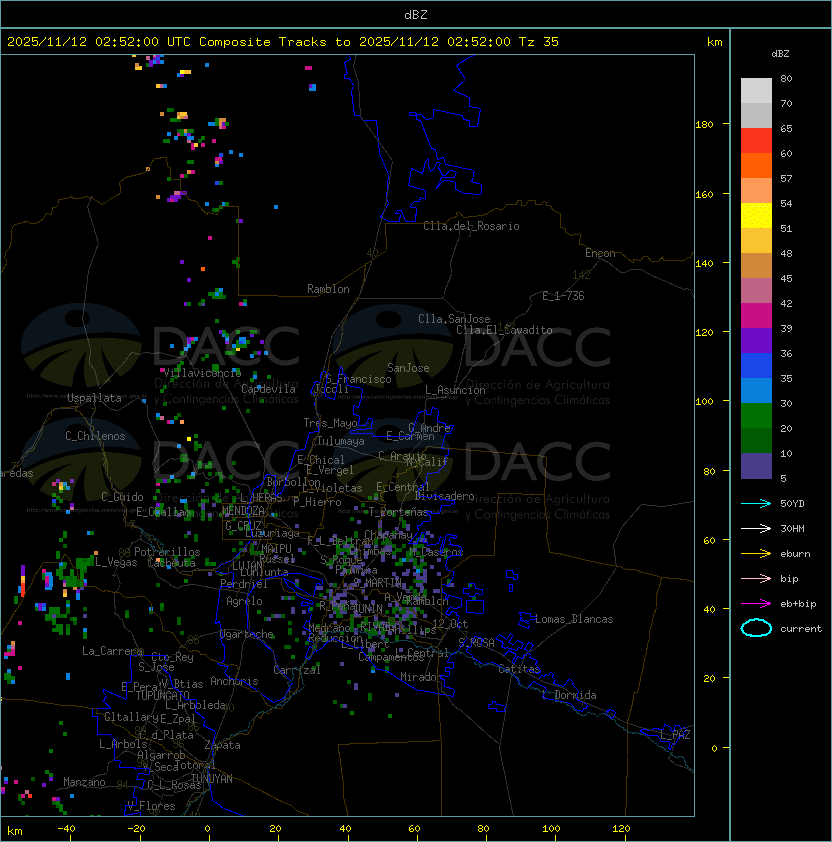Click the 'Encon' map label
The width and height of the screenshot is (832, 842).
tap(600, 253)
